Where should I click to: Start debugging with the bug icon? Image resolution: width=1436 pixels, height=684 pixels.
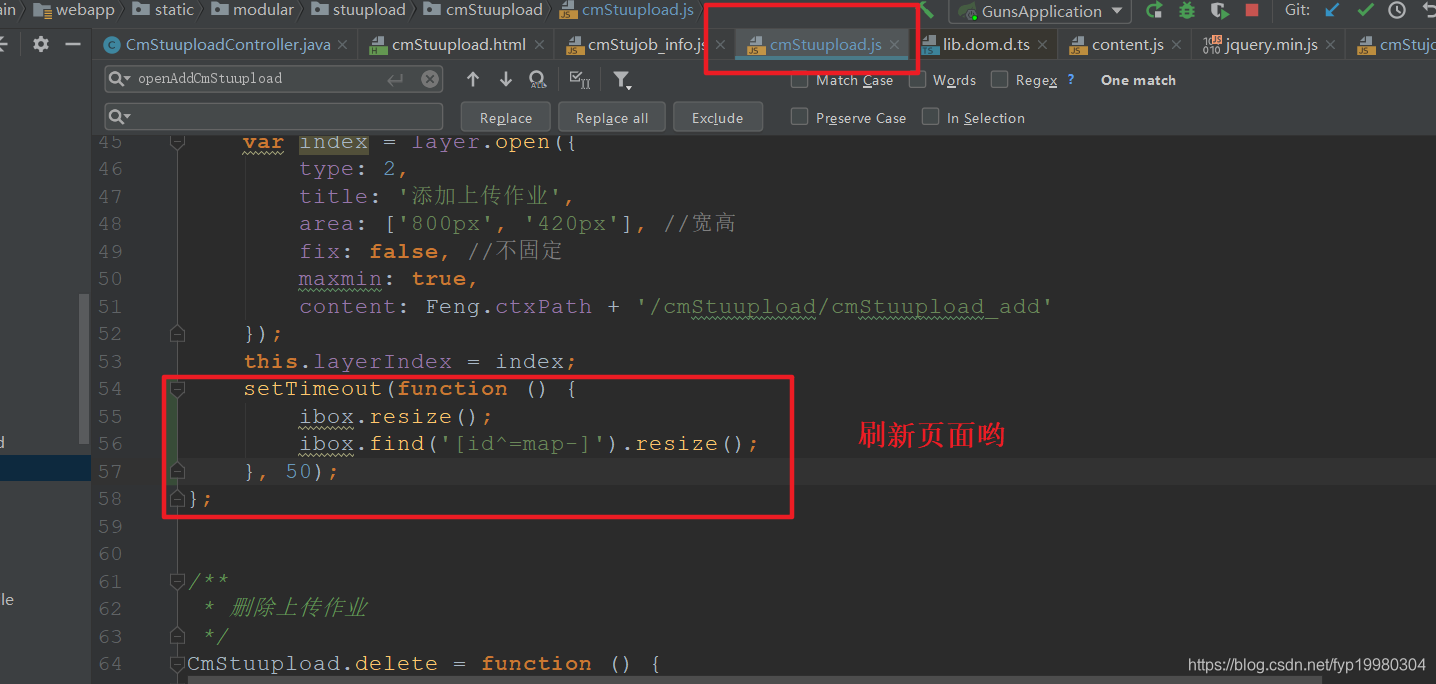click(x=1187, y=11)
